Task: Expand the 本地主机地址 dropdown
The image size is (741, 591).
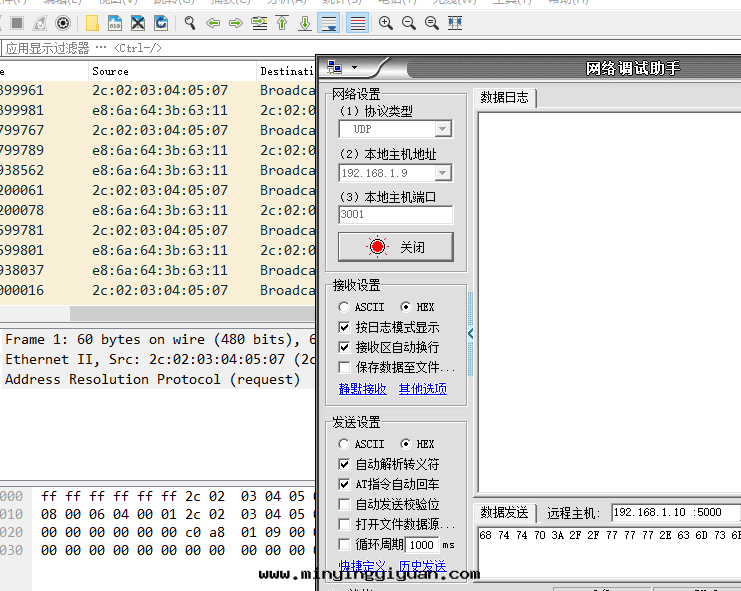Action: pos(442,173)
